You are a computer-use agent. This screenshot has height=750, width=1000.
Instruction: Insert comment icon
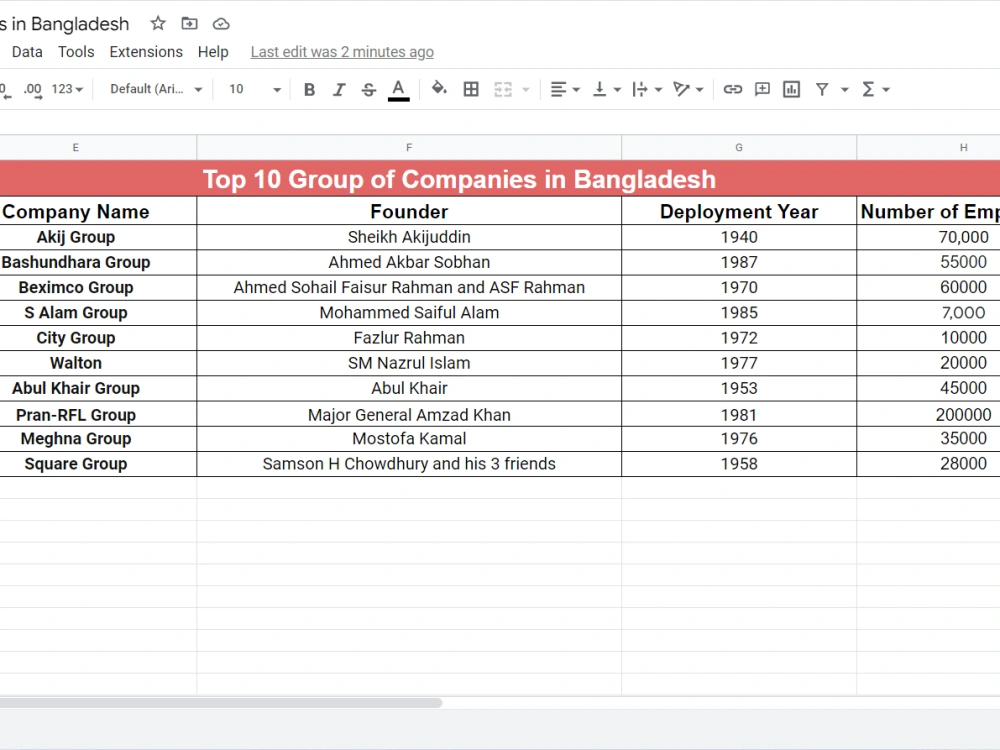click(x=762, y=89)
